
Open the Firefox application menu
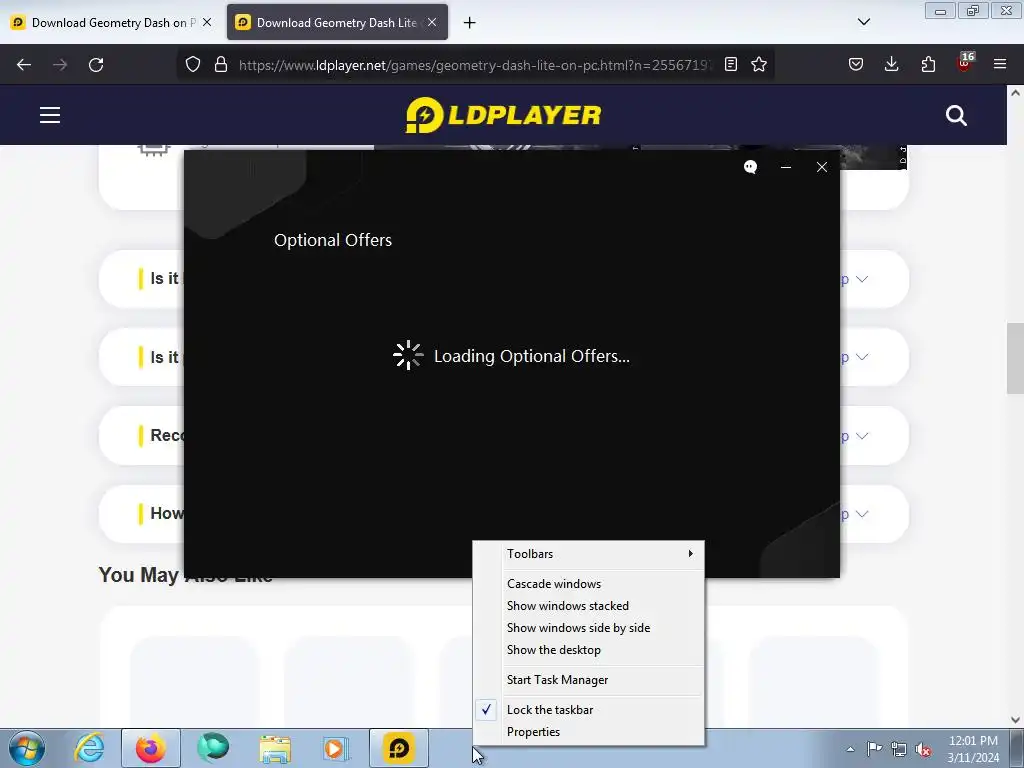pyautogui.click(x=1000, y=64)
